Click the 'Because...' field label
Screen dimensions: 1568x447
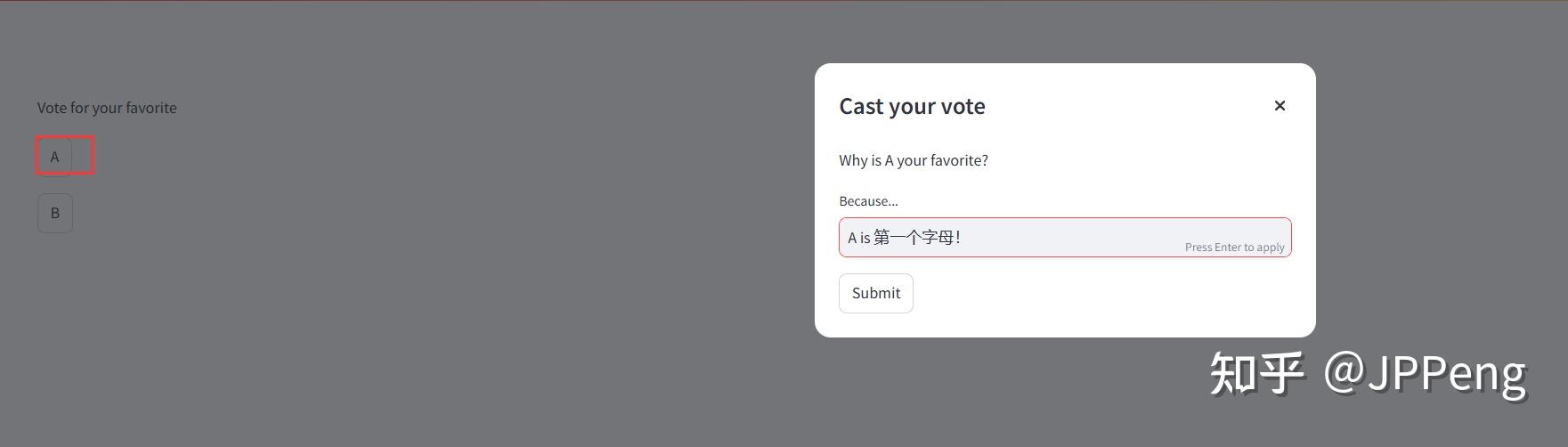[x=868, y=201]
